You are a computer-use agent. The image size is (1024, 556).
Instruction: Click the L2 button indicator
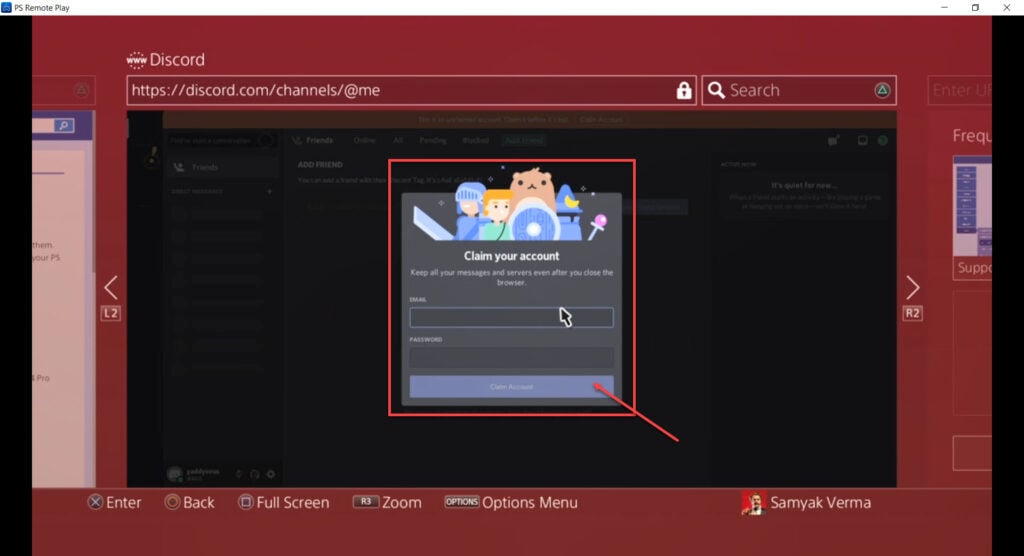[x=110, y=314]
